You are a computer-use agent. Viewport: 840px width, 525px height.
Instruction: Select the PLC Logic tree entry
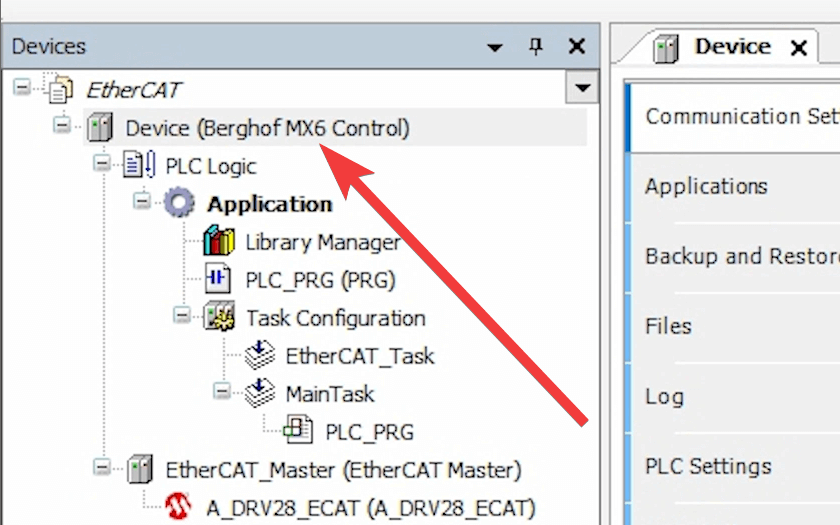[x=211, y=167]
